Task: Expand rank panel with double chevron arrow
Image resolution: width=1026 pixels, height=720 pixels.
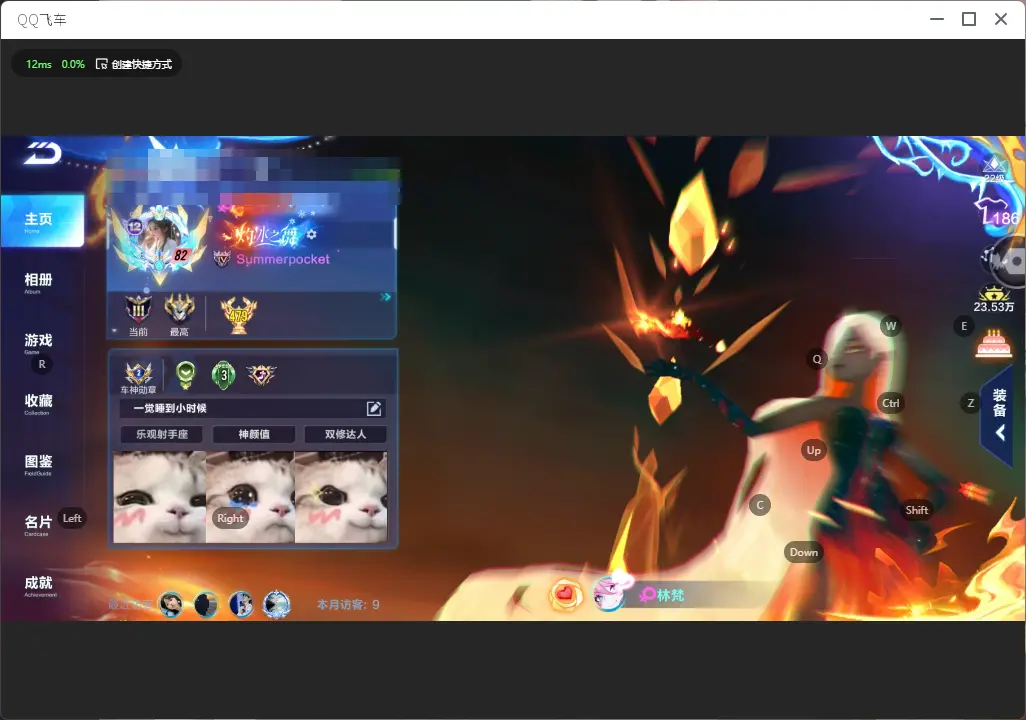Action: [386, 297]
